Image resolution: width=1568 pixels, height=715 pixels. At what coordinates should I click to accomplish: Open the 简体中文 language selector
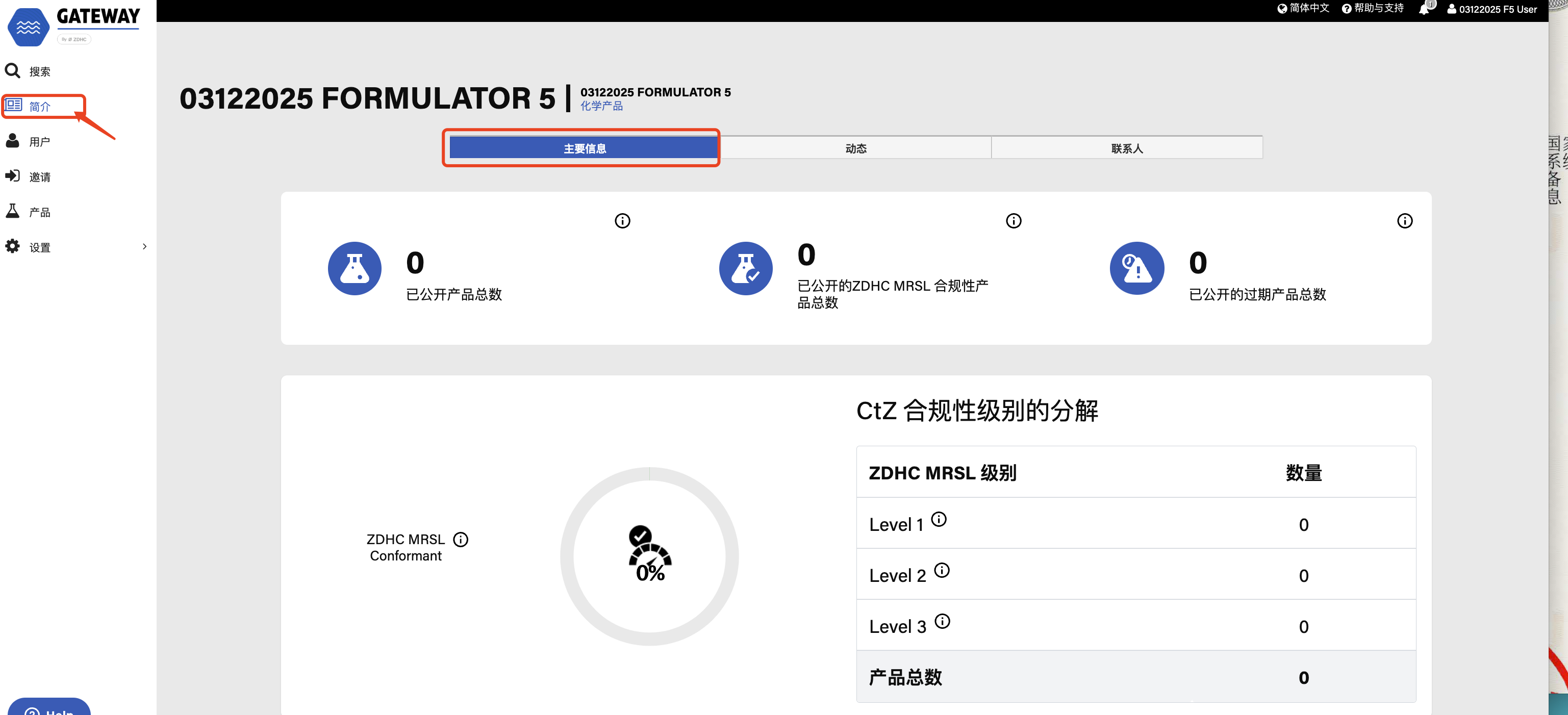tap(1303, 9)
